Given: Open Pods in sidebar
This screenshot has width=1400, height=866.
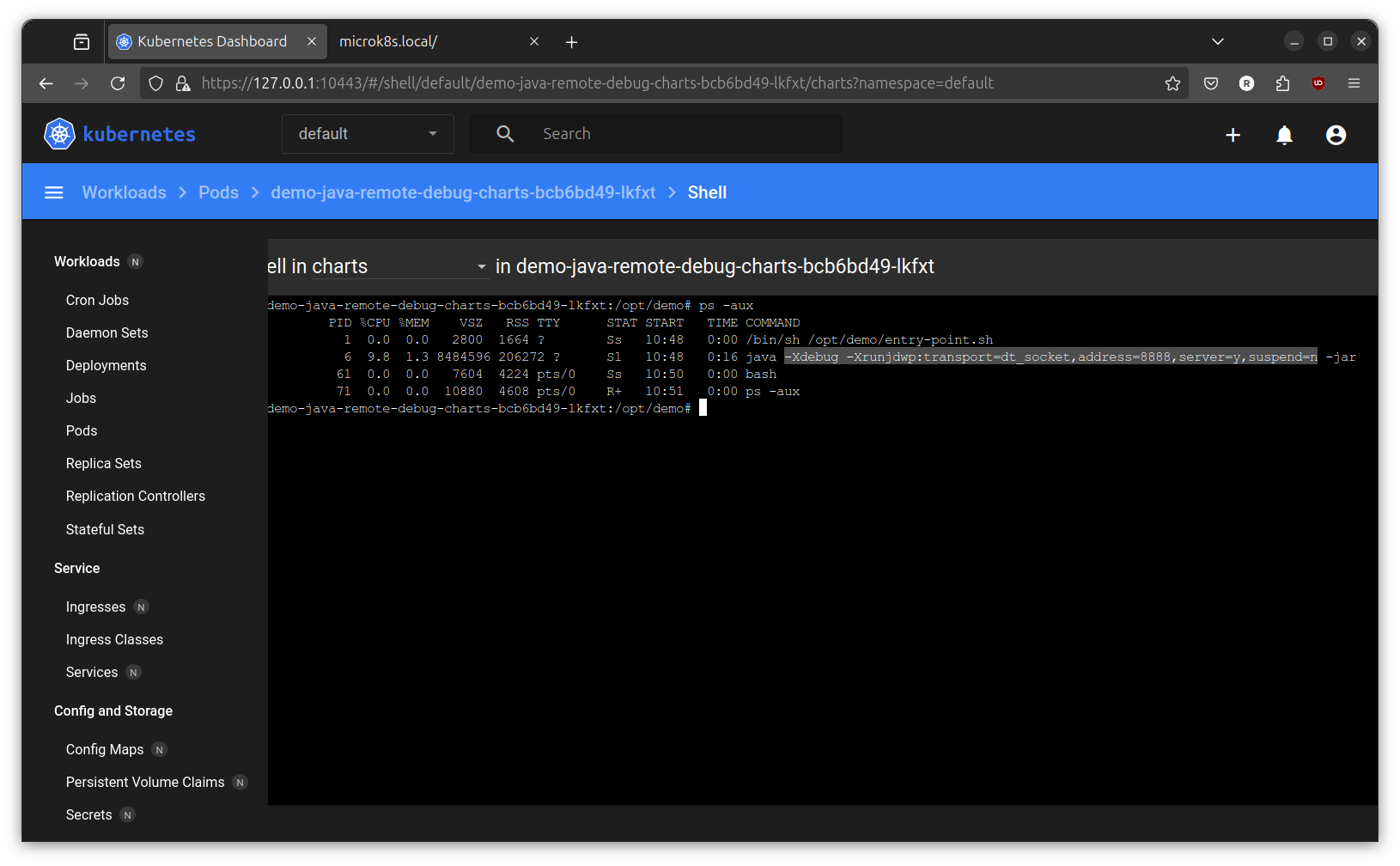Looking at the screenshot, I should 82,430.
